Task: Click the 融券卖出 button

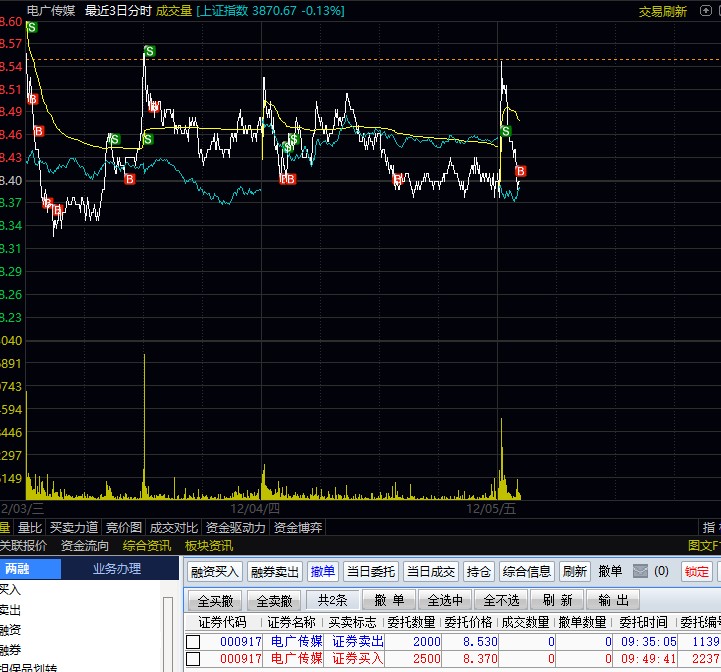Action: 275,572
